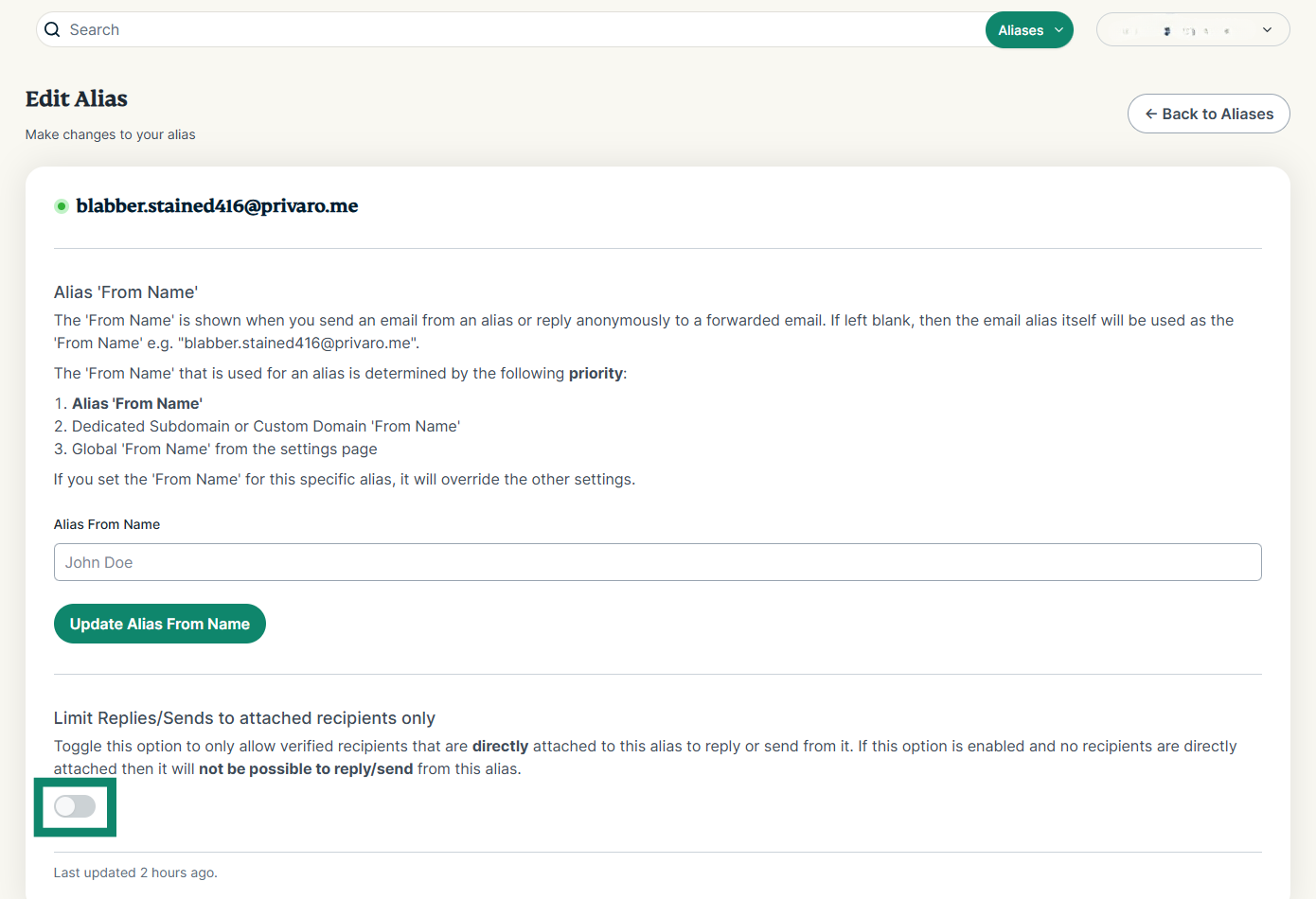1316x899 pixels.
Task: Click 'Make changes to your alias' subtitle
Action: click(111, 134)
